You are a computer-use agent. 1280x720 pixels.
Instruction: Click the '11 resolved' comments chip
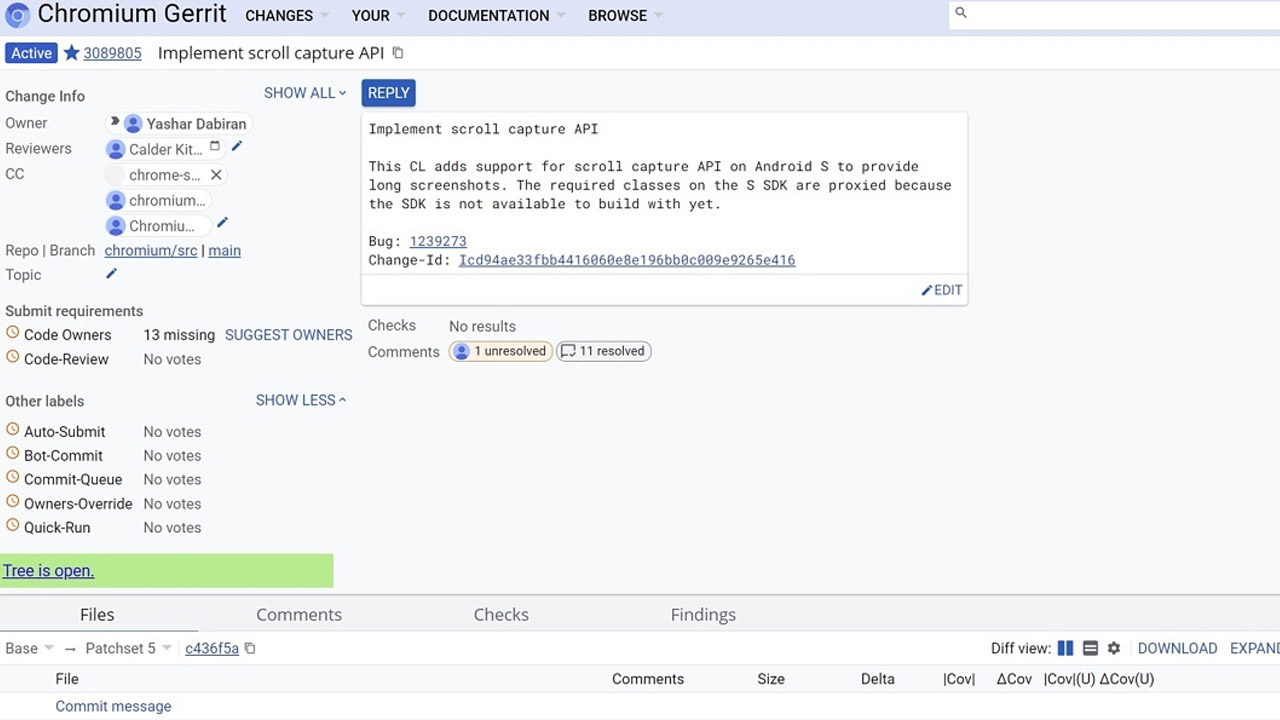coord(603,351)
